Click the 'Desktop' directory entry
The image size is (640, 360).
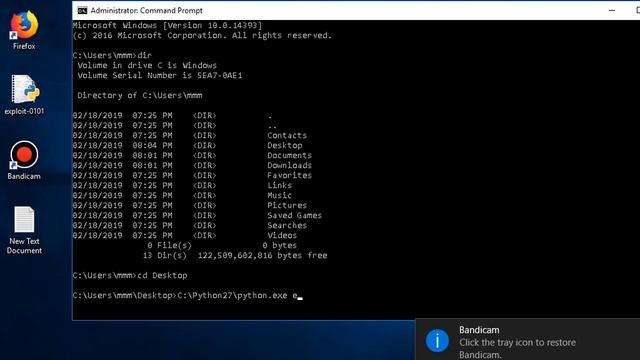coord(285,145)
